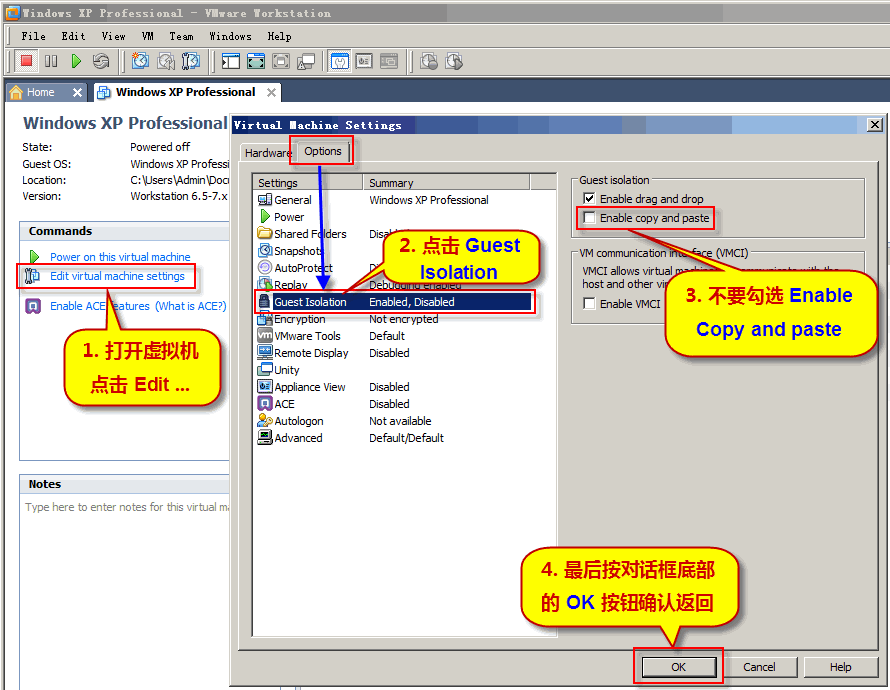
Task: Click Edit virtual machine settings link
Action: [x=117, y=276]
